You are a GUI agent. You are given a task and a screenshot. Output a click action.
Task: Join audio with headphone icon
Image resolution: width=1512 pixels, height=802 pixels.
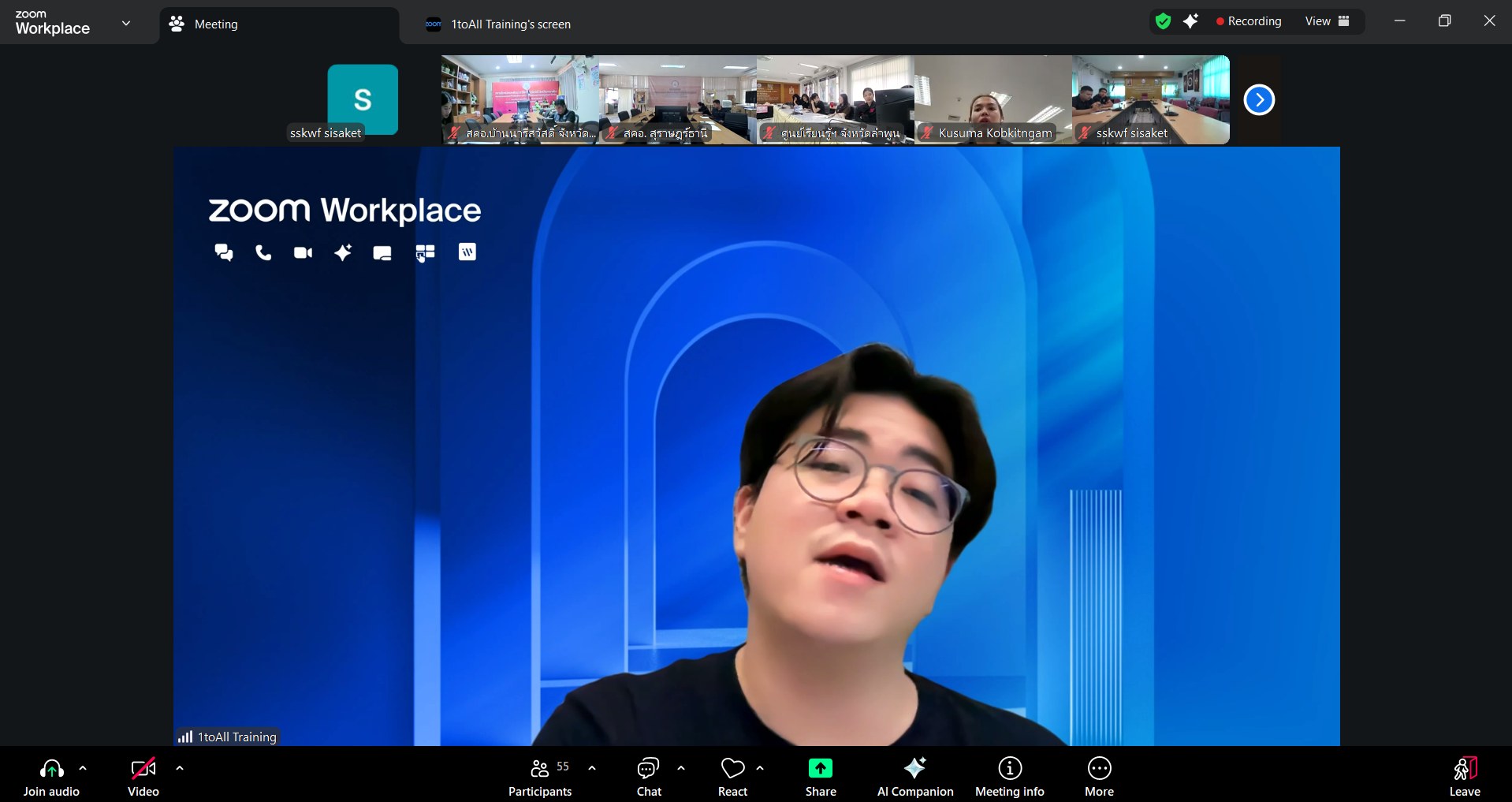click(51, 777)
